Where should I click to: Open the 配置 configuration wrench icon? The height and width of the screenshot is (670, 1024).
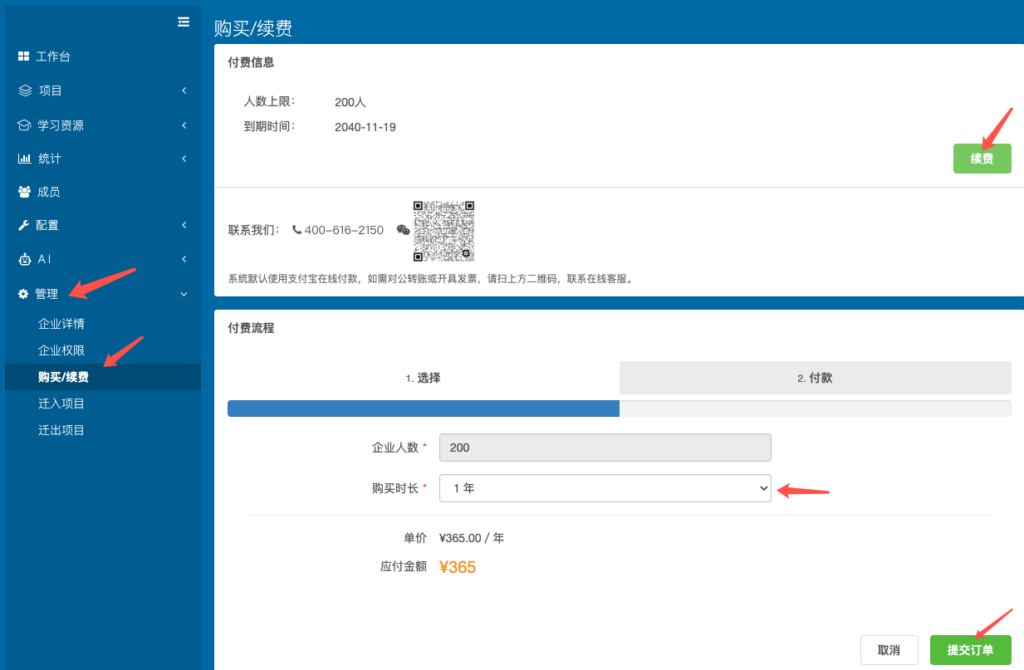coord(22,225)
